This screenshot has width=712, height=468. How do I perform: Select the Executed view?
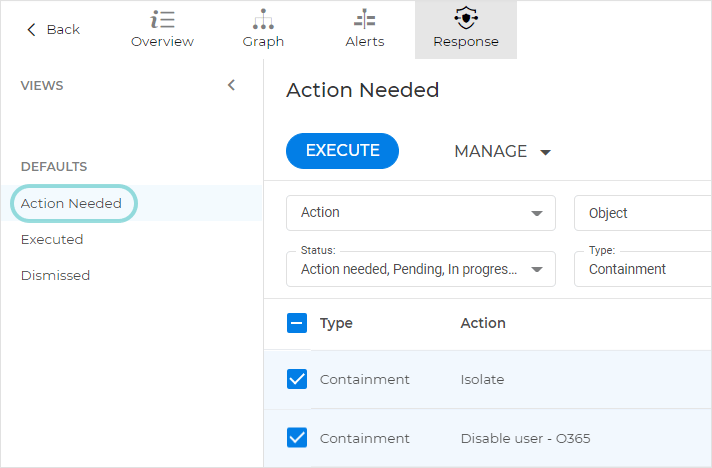coord(52,239)
